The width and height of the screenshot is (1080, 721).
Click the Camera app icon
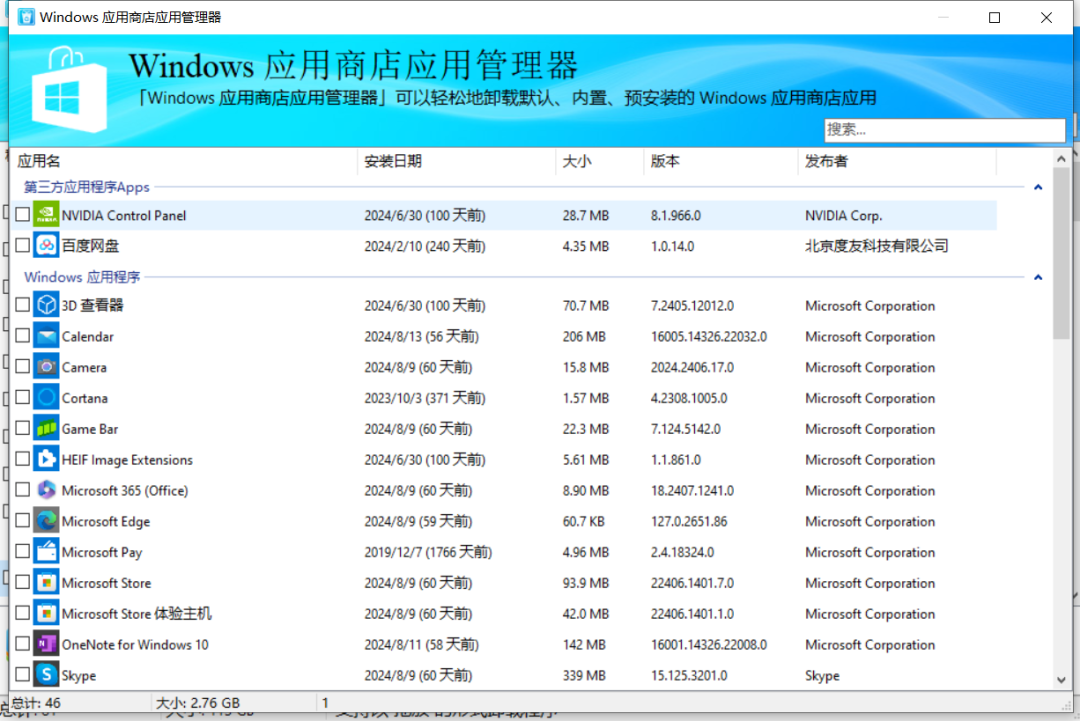coord(46,367)
